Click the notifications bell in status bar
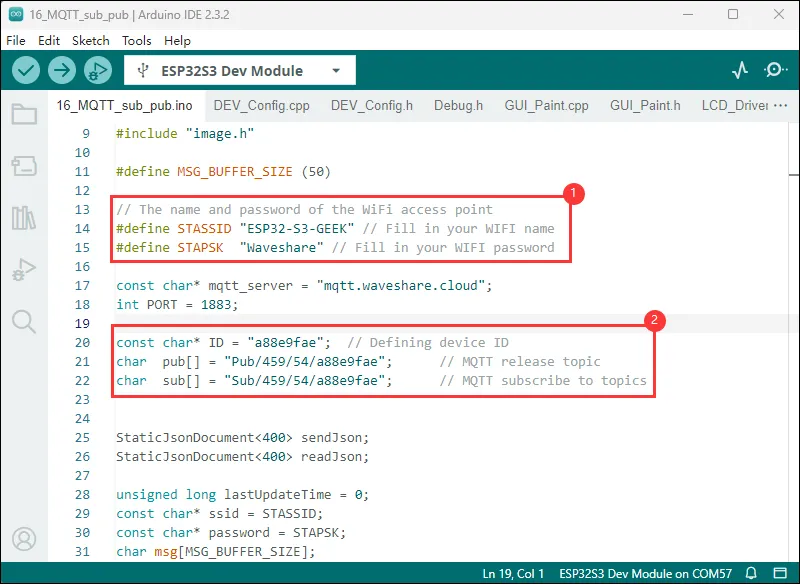 pos(751,574)
